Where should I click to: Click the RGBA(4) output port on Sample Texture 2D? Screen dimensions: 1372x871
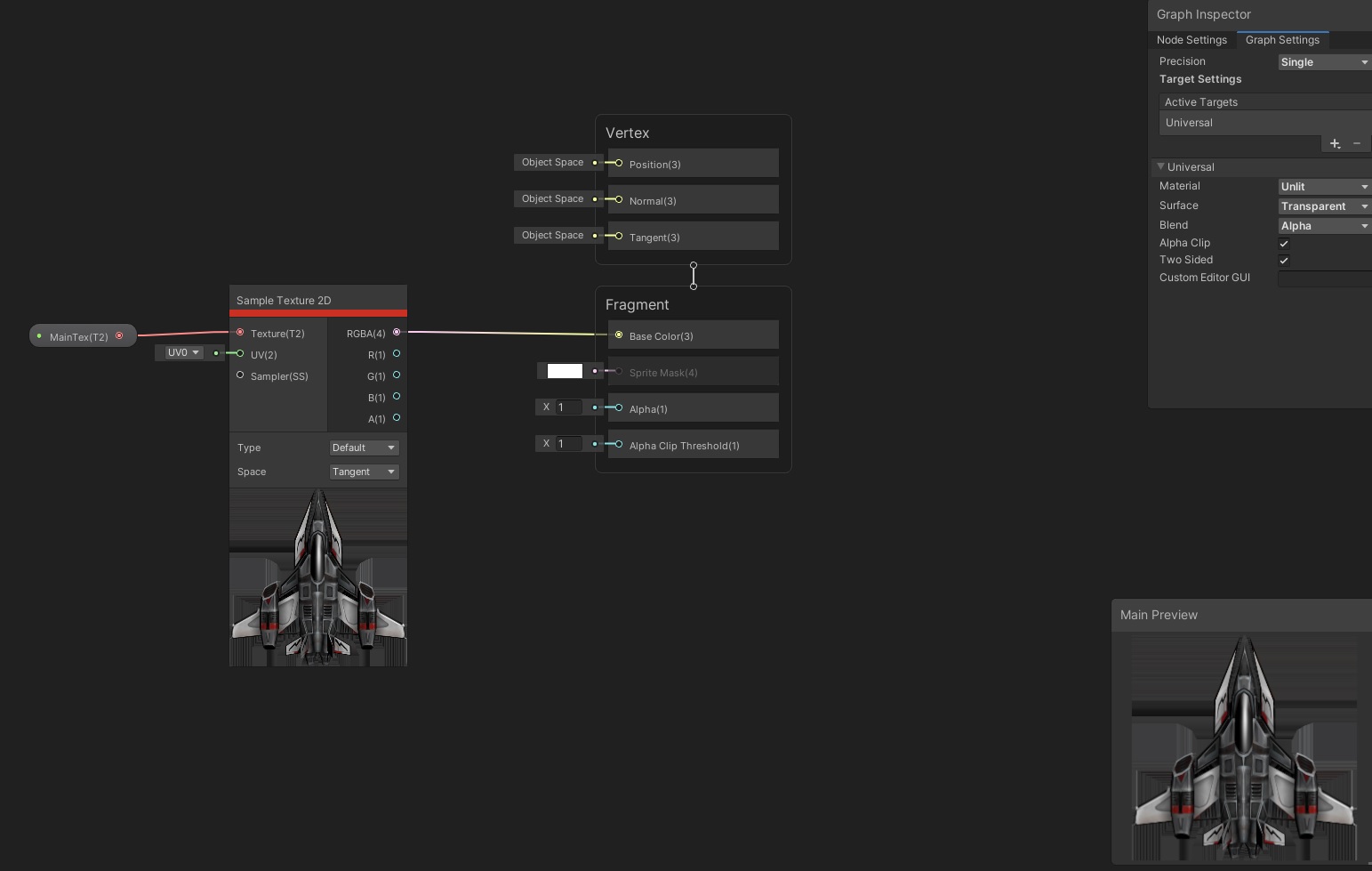[x=397, y=333]
